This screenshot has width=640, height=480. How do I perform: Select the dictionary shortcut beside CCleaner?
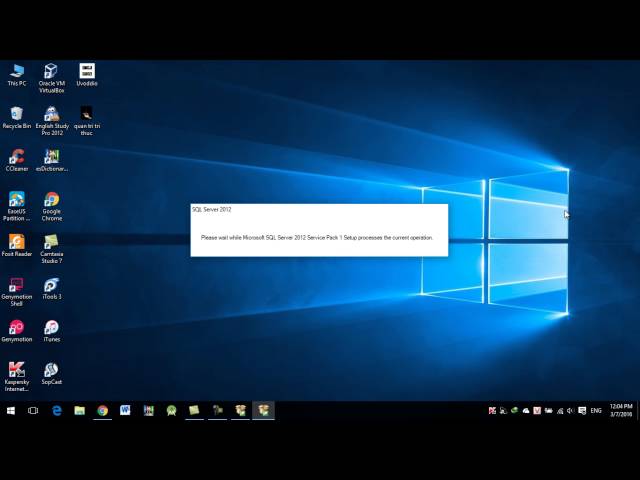51,160
